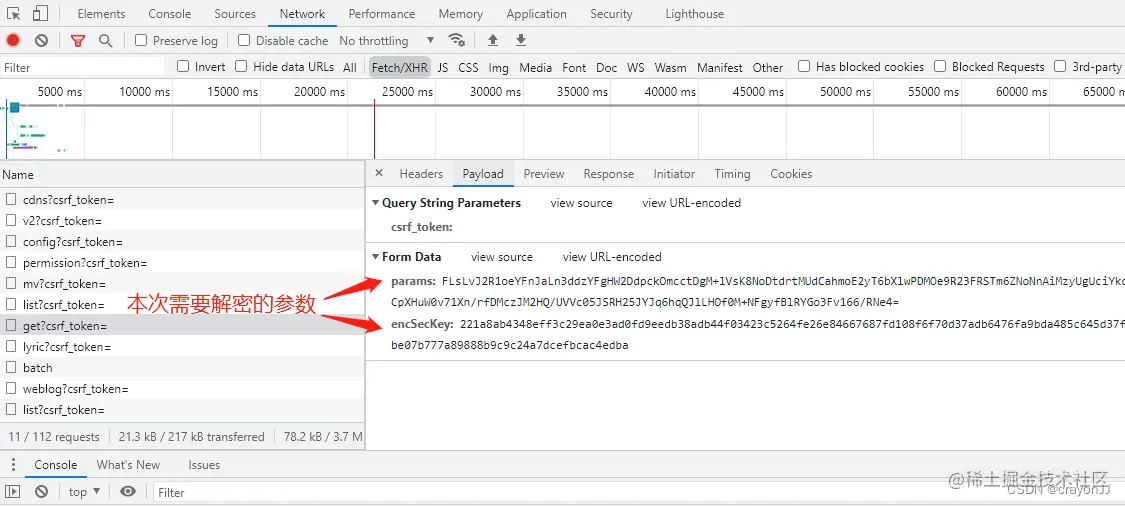Open the Issues drawer tab
This screenshot has width=1125, height=506.
[204, 465]
